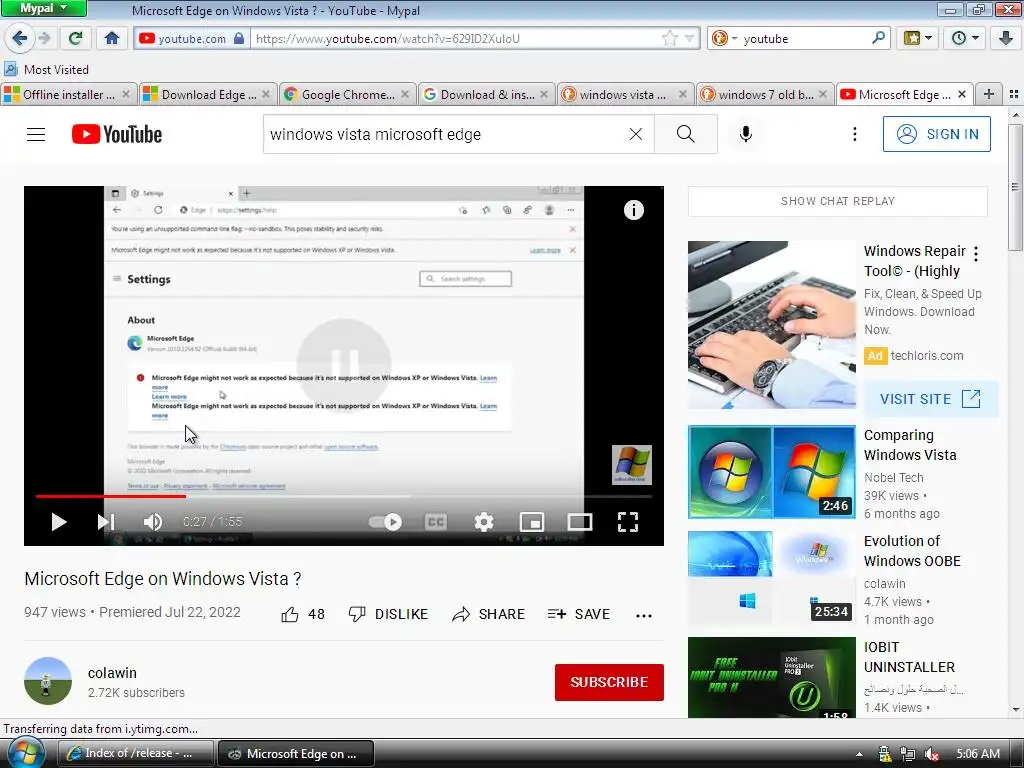Screen dimensions: 1024x768
Task: Click the DISLIKE button
Action: pyautogui.click(x=388, y=615)
